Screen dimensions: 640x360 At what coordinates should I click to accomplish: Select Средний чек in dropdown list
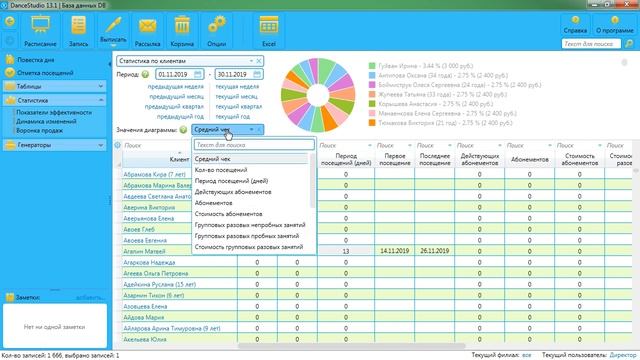(251, 159)
